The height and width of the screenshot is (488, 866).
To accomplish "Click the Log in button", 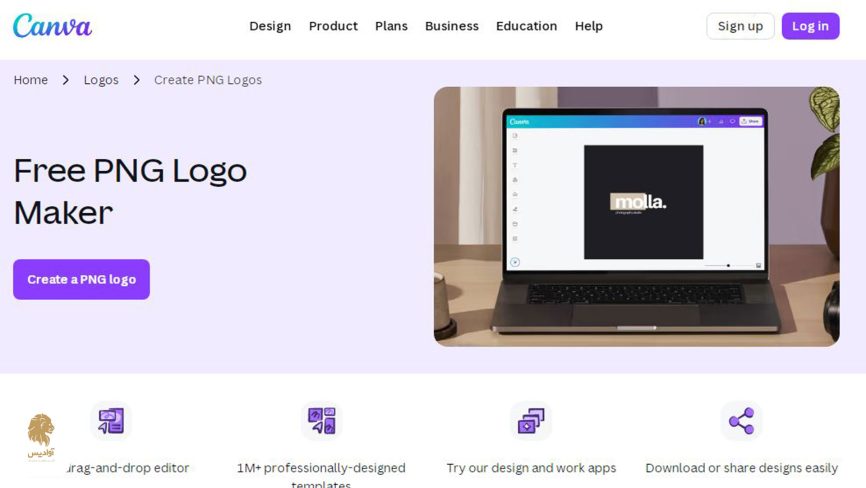I will coord(810,26).
